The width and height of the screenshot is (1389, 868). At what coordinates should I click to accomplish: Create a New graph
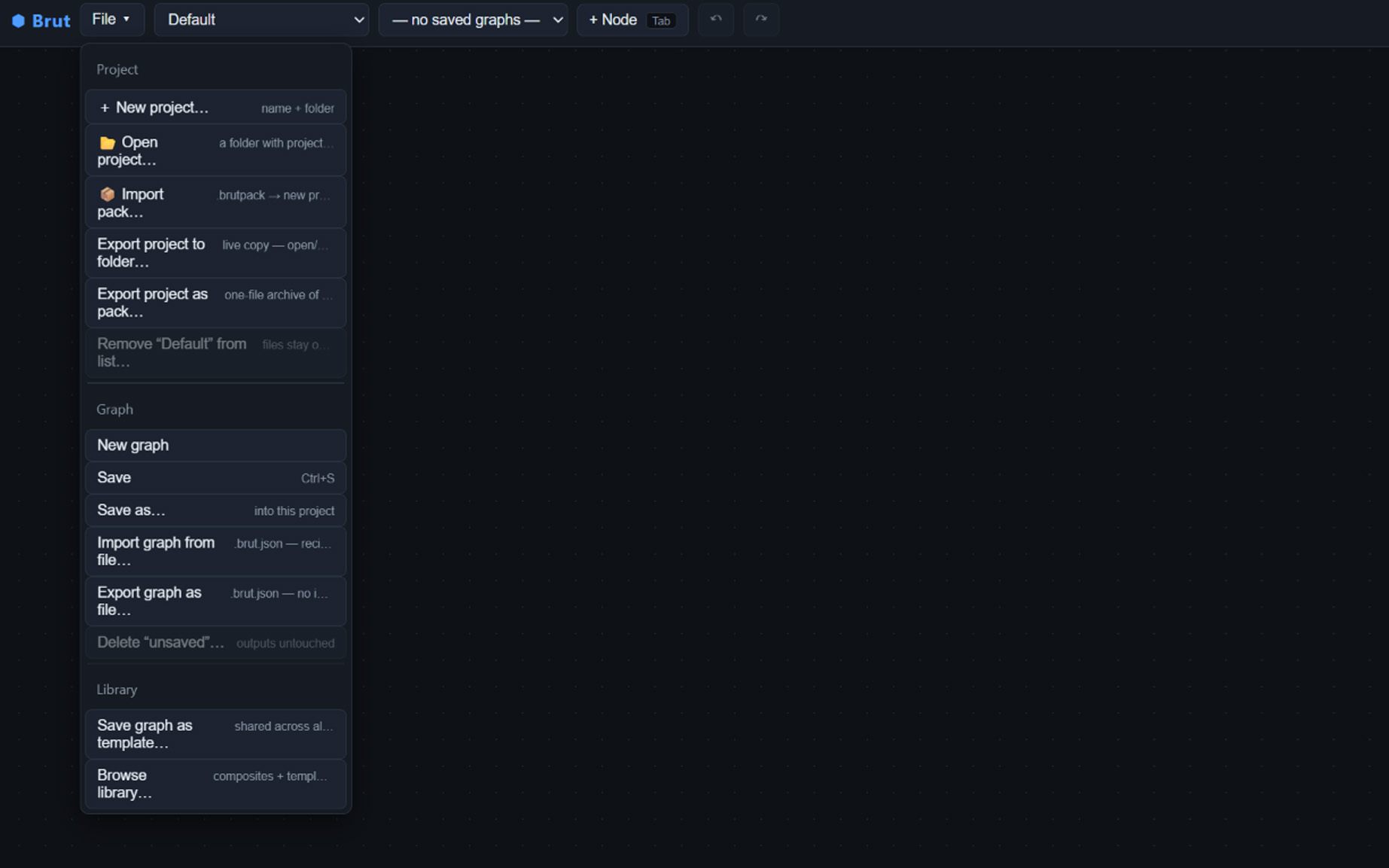(x=215, y=445)
